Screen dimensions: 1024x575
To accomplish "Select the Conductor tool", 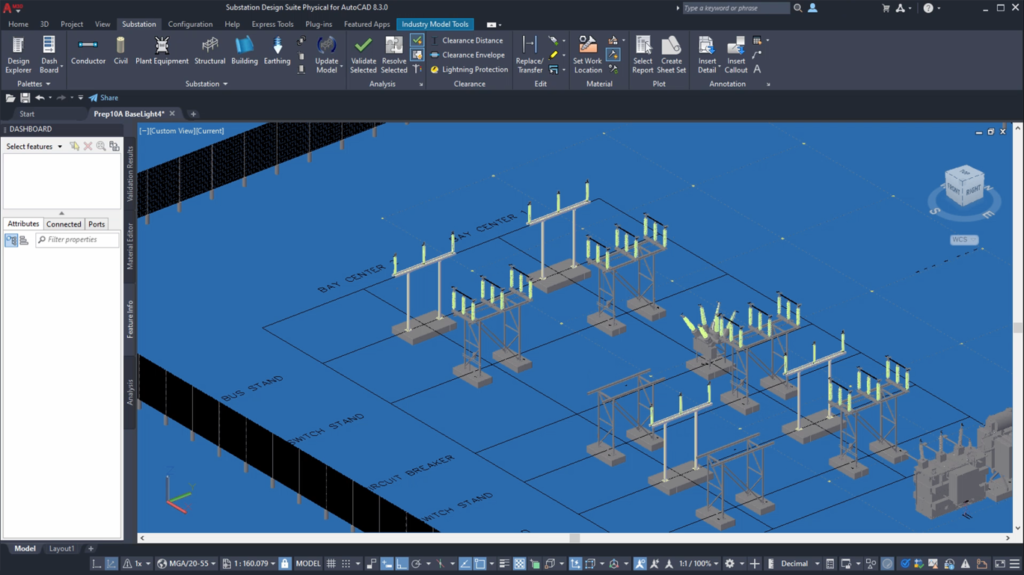I will click(88, 51).
